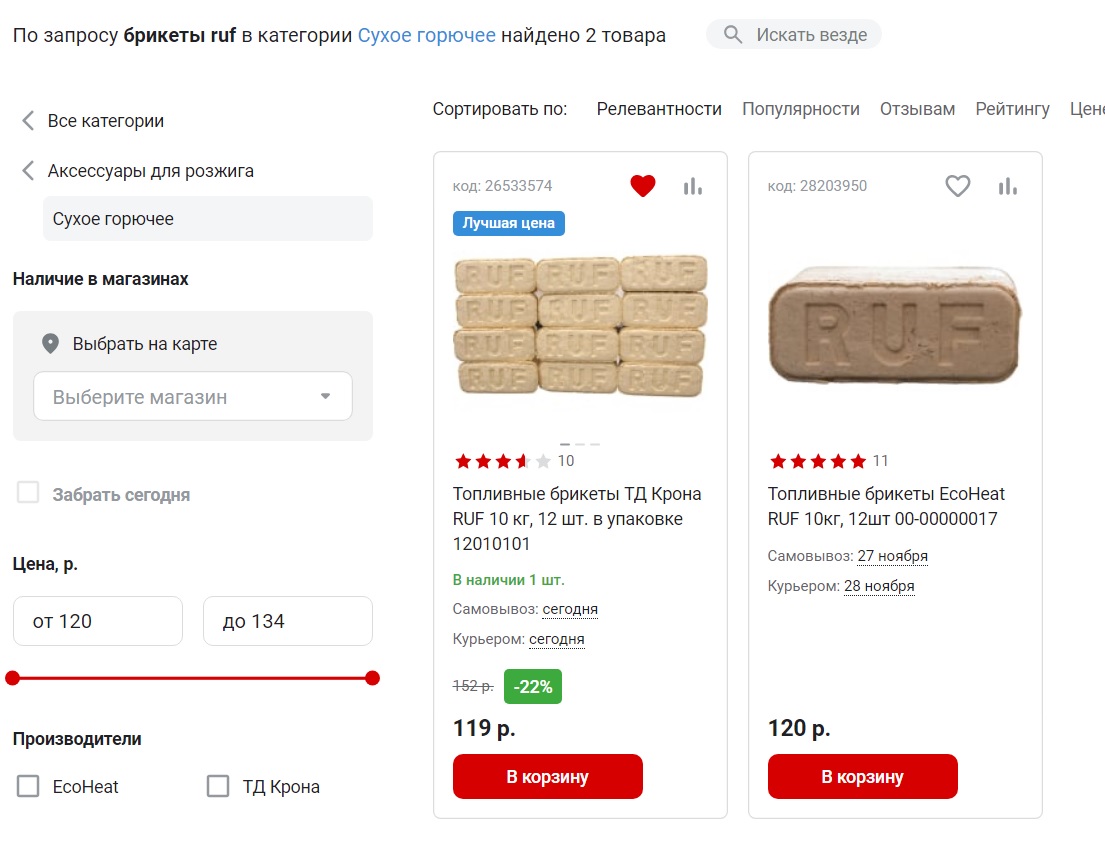Add EcoHeat briquettes to favorites (heart outline)
Image resolution: width=1105 pixels, height=844 pixels.
tap(958, 186)
